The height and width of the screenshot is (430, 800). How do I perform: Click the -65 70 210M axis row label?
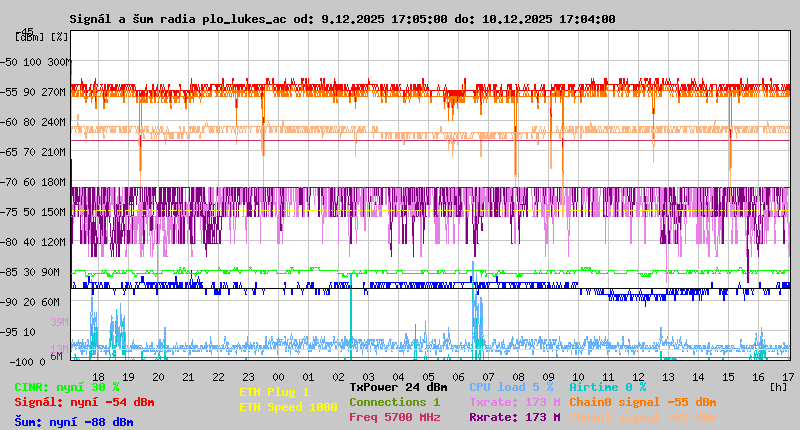pyautogui.click(x=33, y=153)
